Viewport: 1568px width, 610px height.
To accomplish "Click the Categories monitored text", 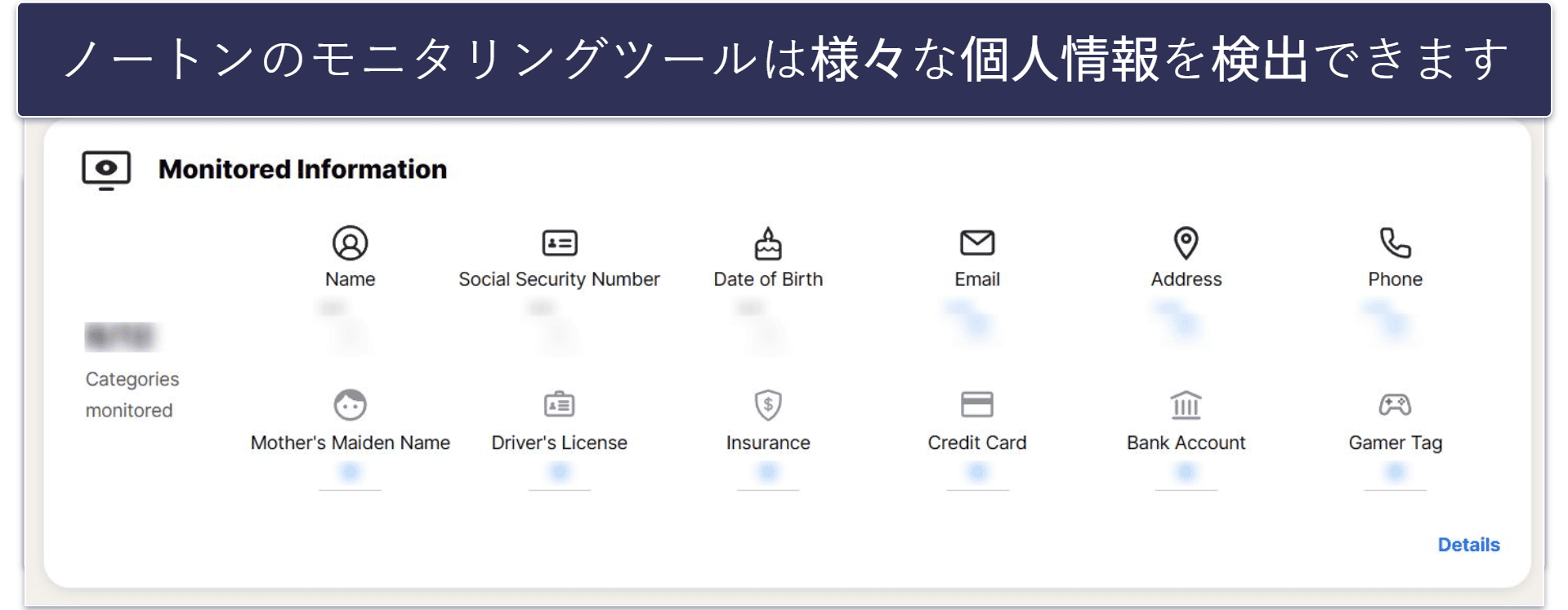I will tap(132, 394).
